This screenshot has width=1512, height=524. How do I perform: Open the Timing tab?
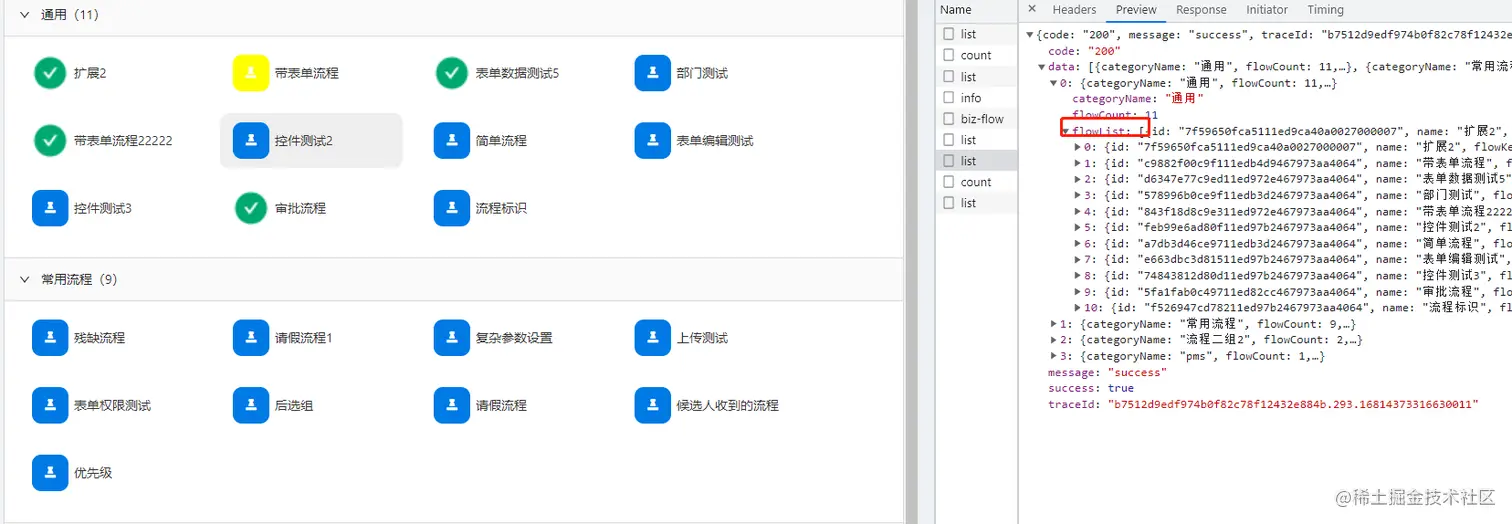pyautogui.click(x=1325, y=10)
